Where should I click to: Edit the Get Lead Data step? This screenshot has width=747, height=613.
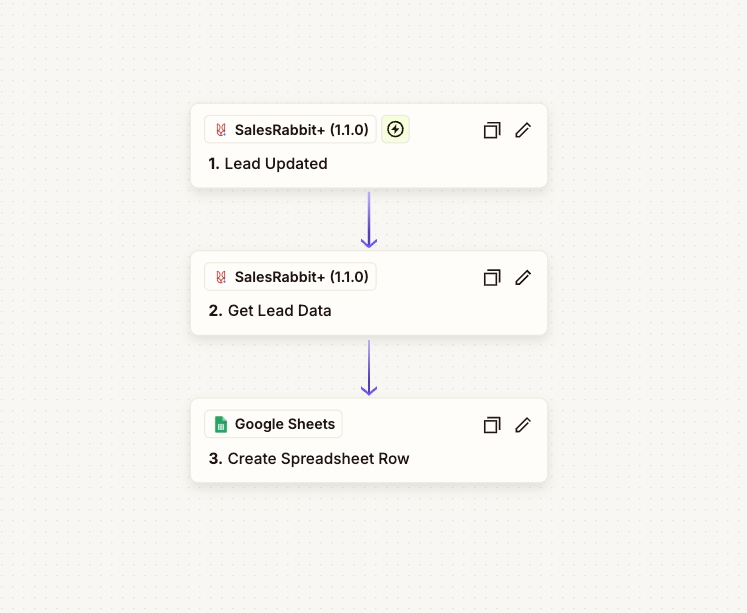click(523, 277)
